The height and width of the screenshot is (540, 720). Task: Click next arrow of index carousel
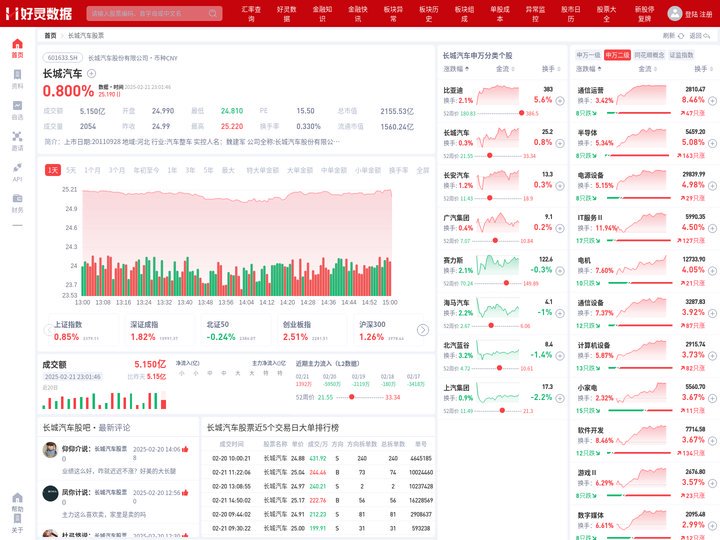point(423,330)
